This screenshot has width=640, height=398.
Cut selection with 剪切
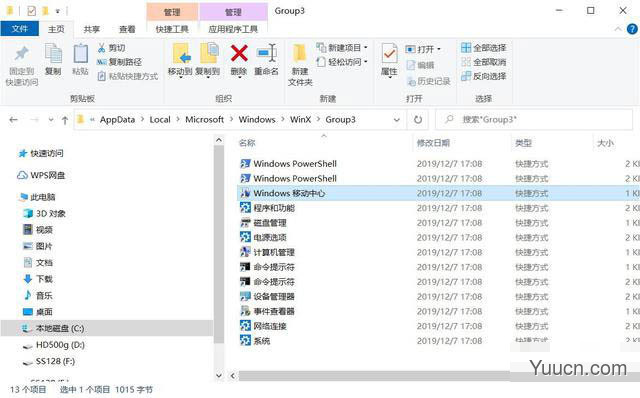[x=111, y=48]
